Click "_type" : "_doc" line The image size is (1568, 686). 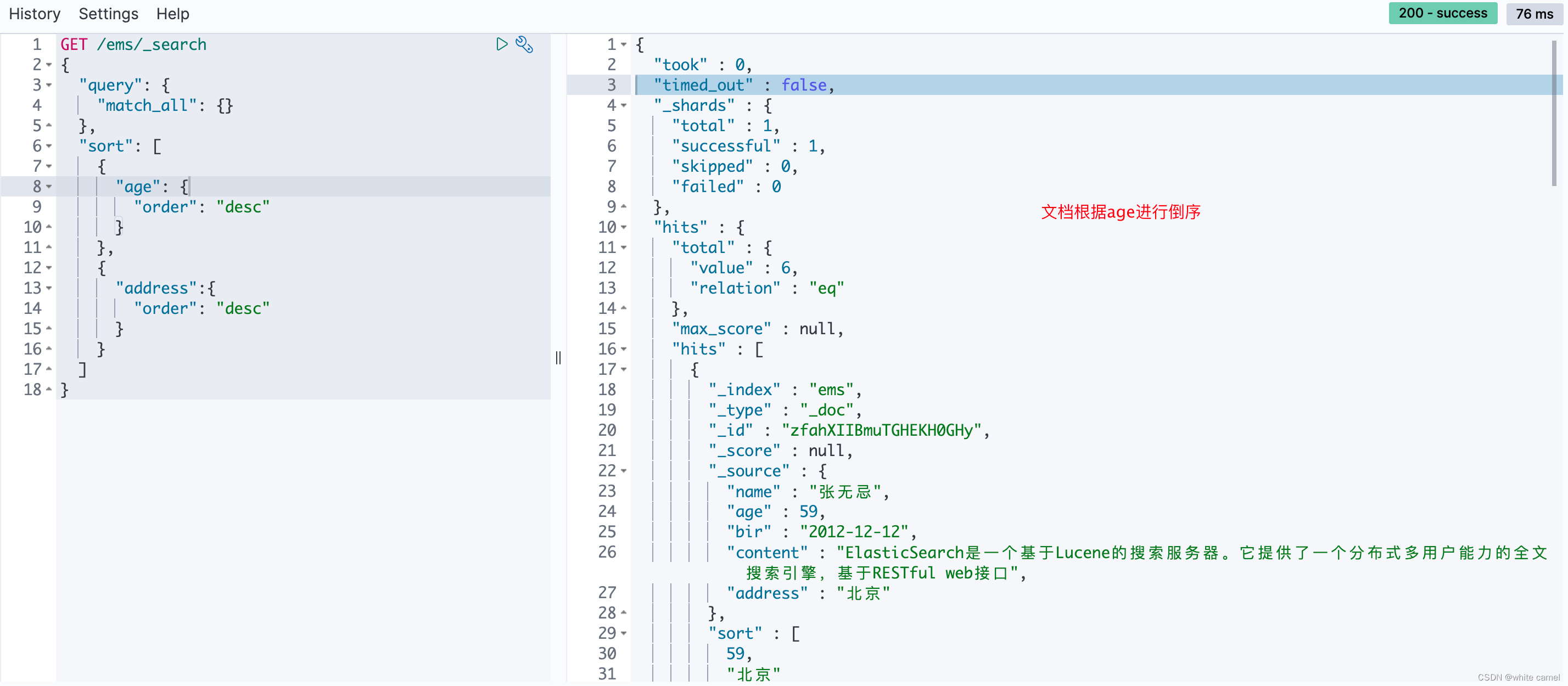tap(785, 411)
